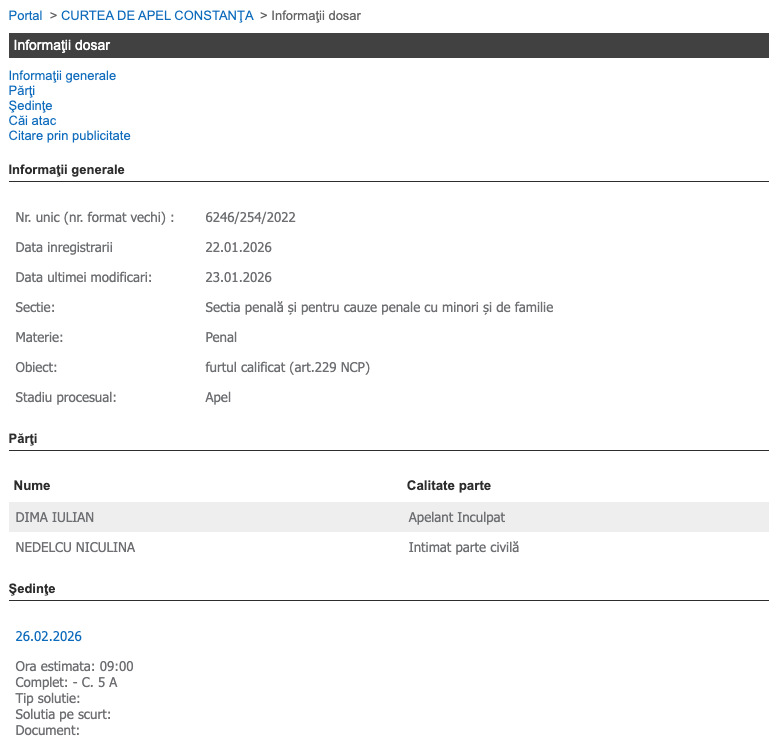This screenshot has height=749, width=778.
Task: Go to the blue Ședințe navigation link
Action: coord(30,106)
